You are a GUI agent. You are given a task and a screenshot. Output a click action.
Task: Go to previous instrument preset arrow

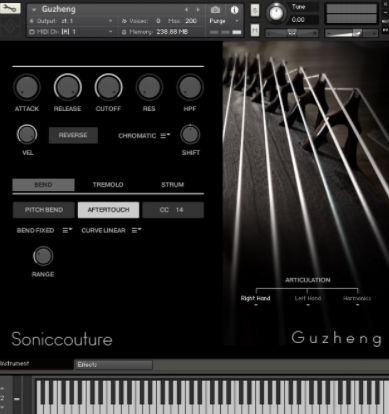coord(187,10)
